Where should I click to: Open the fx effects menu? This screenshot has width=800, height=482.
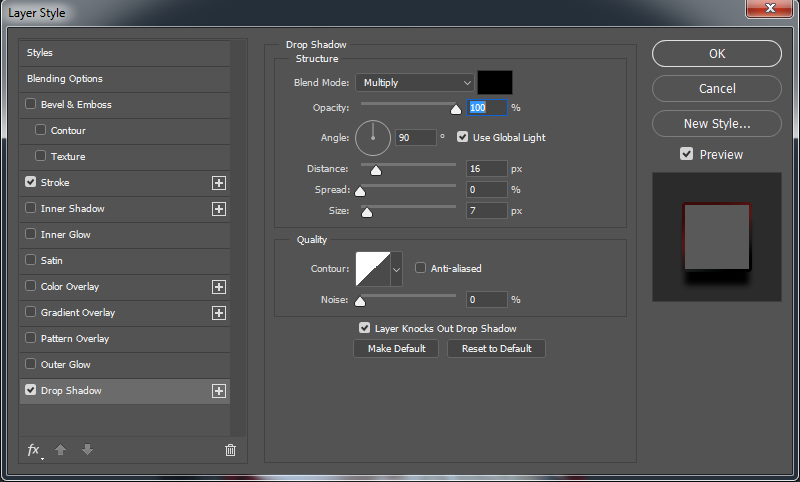34,450
